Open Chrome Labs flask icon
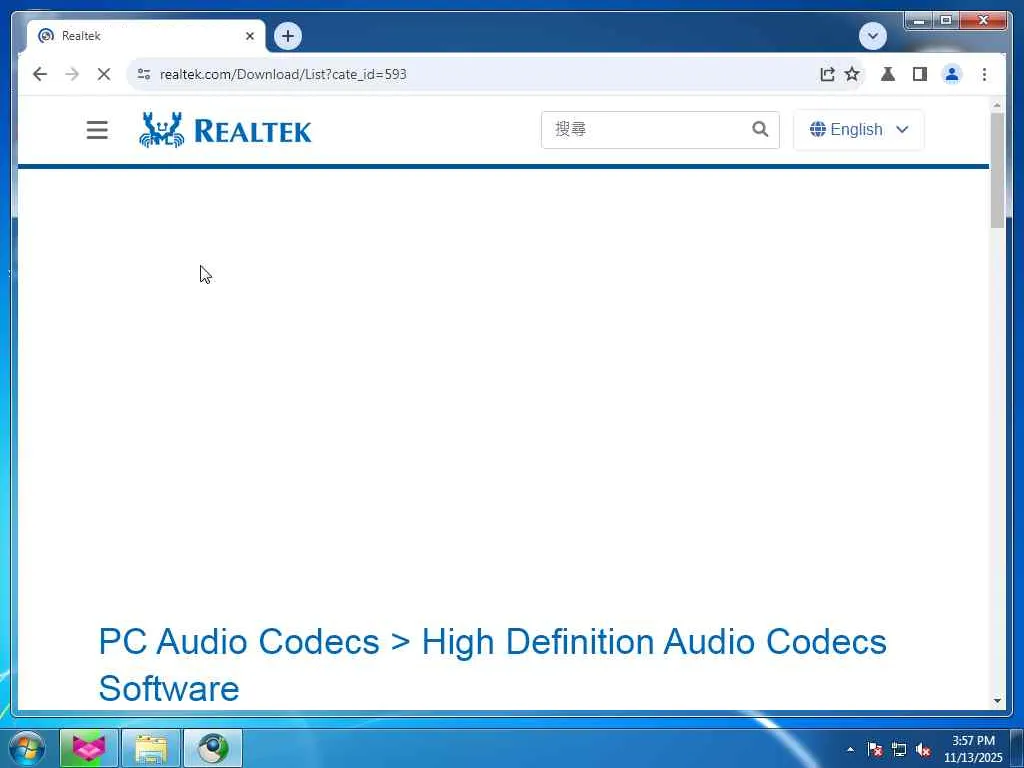The image size is (1024, 768). pyautogui.click(x=888, y=74)
